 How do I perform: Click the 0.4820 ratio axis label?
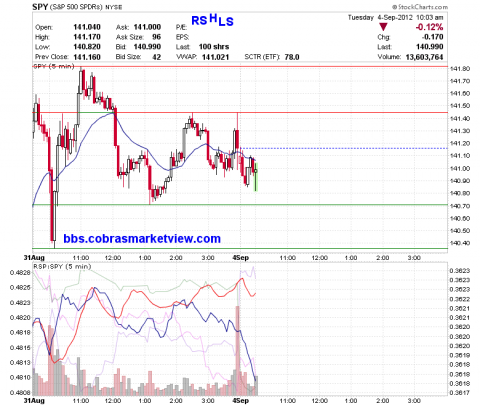[20, 318]
